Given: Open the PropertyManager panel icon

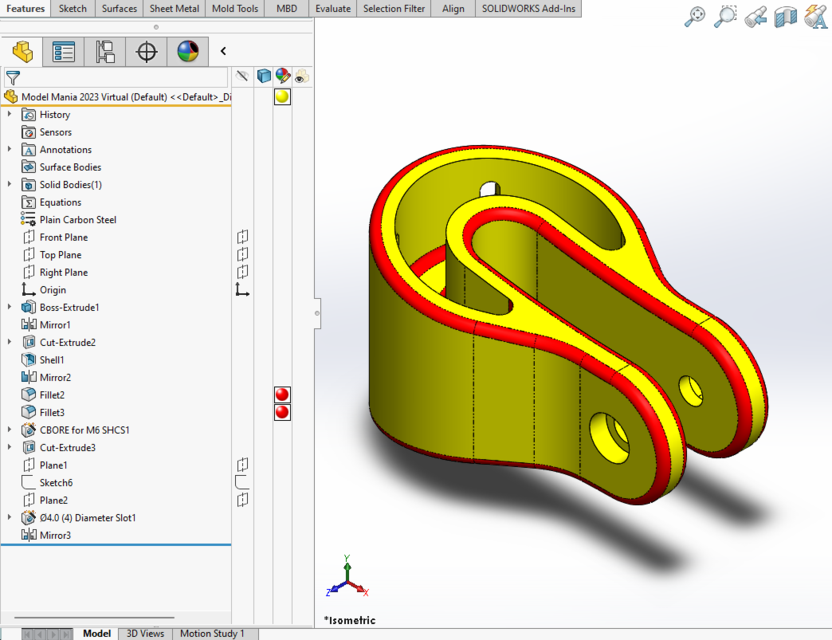Looking at the screenshot, I should tap(65, 51).
